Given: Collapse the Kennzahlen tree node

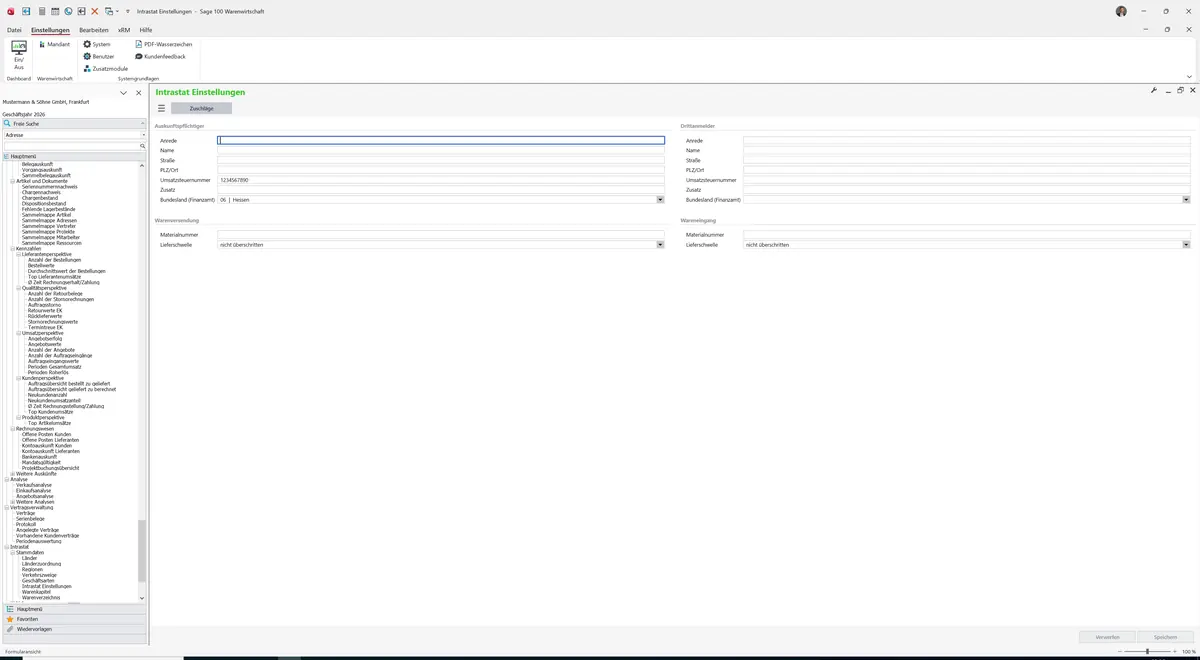Looking at the screenshot, I should [13, 248].
